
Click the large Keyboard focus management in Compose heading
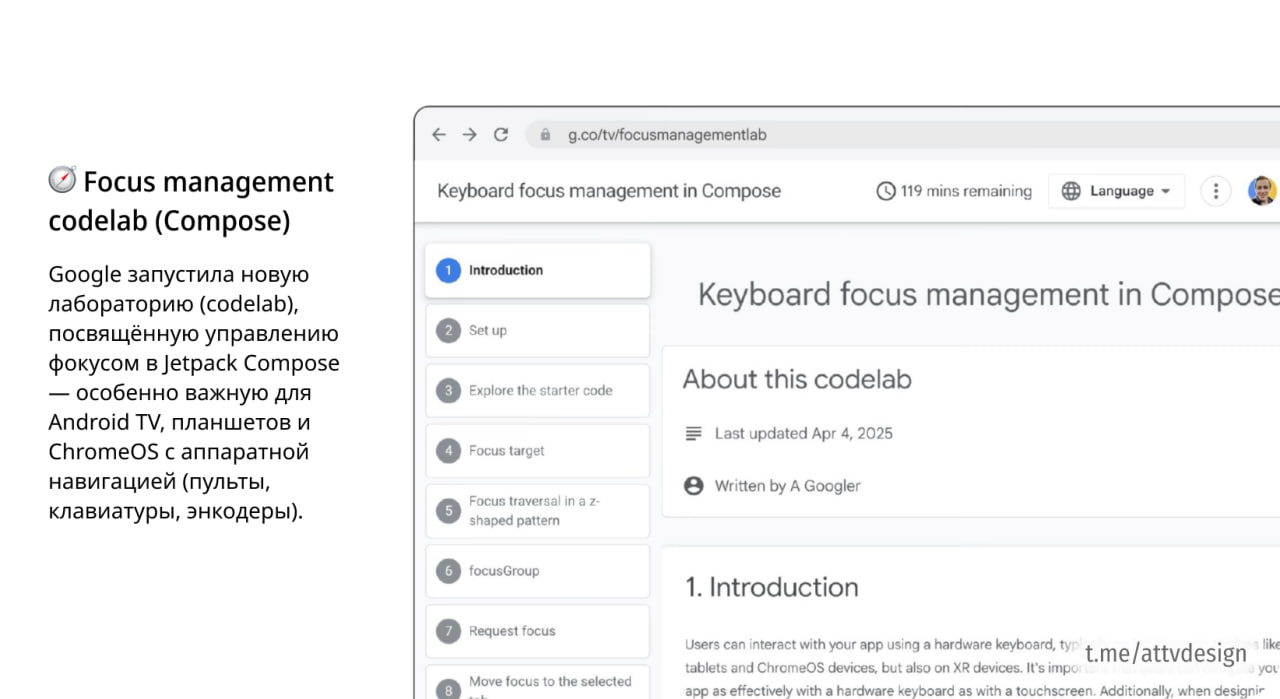[x=988, y=295]
